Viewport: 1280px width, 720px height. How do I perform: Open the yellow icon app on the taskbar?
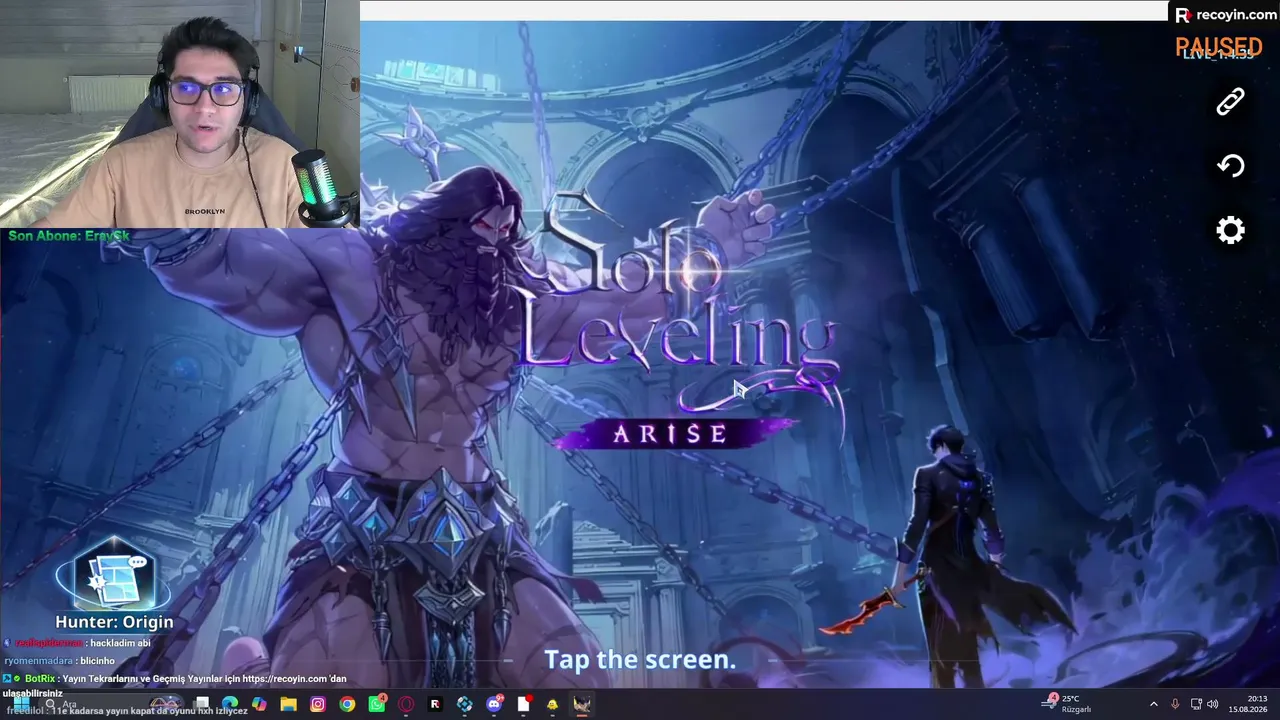[552, 704]
